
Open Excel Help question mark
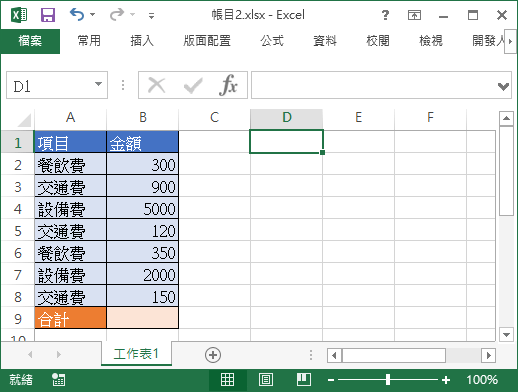[385, 15]
